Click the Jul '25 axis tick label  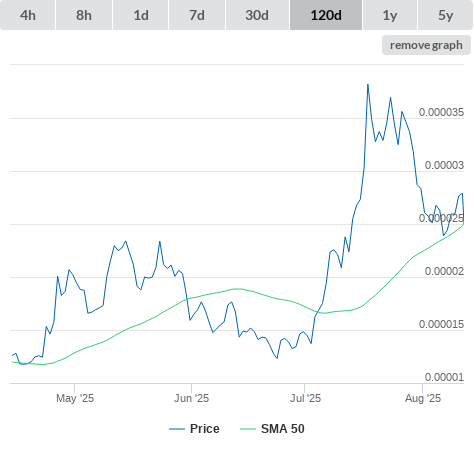click(305, 398)
